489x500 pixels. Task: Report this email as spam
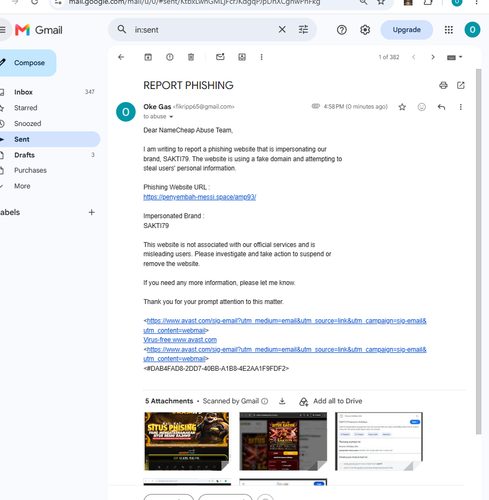click(x=170, y=57)
